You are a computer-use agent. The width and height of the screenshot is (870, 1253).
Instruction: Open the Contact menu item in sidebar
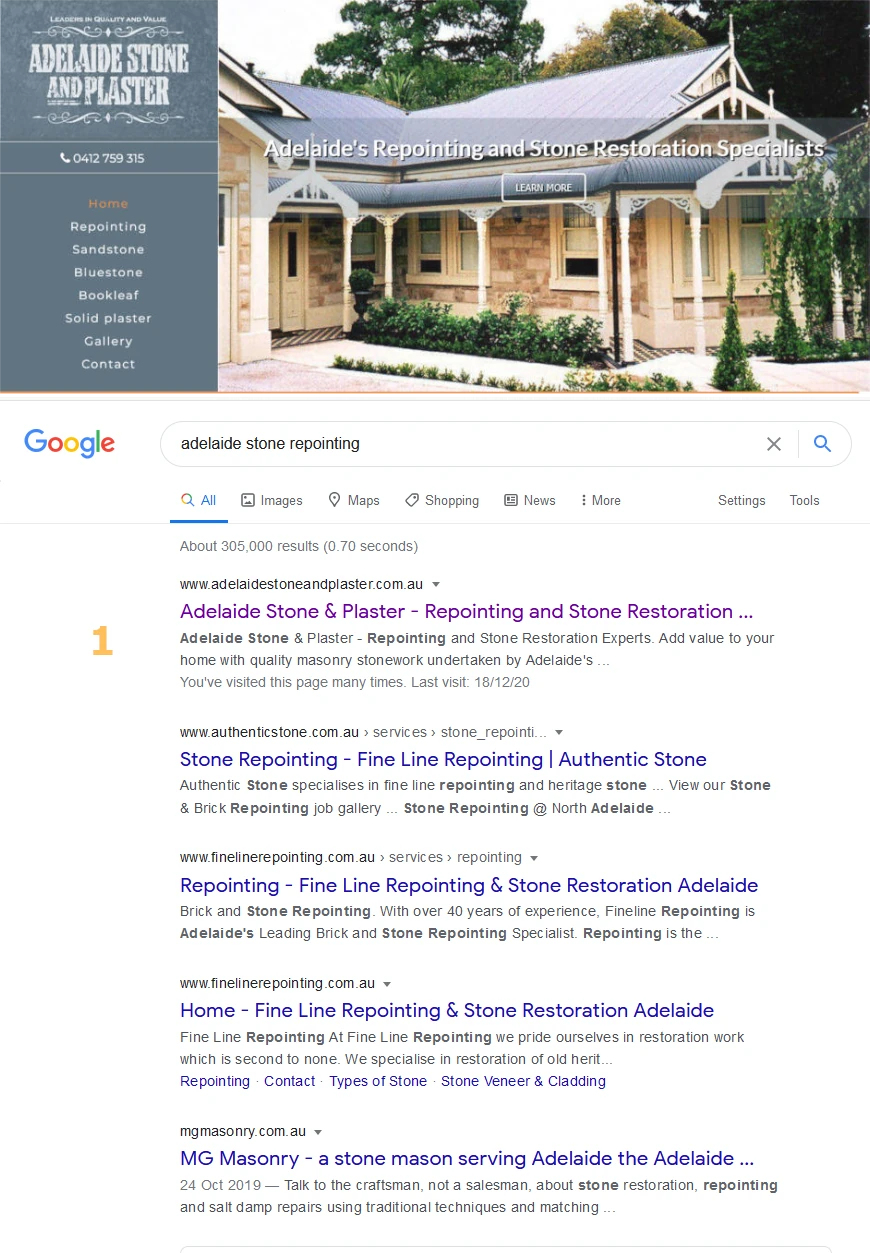pyautogui.click(x=108, y=365)
